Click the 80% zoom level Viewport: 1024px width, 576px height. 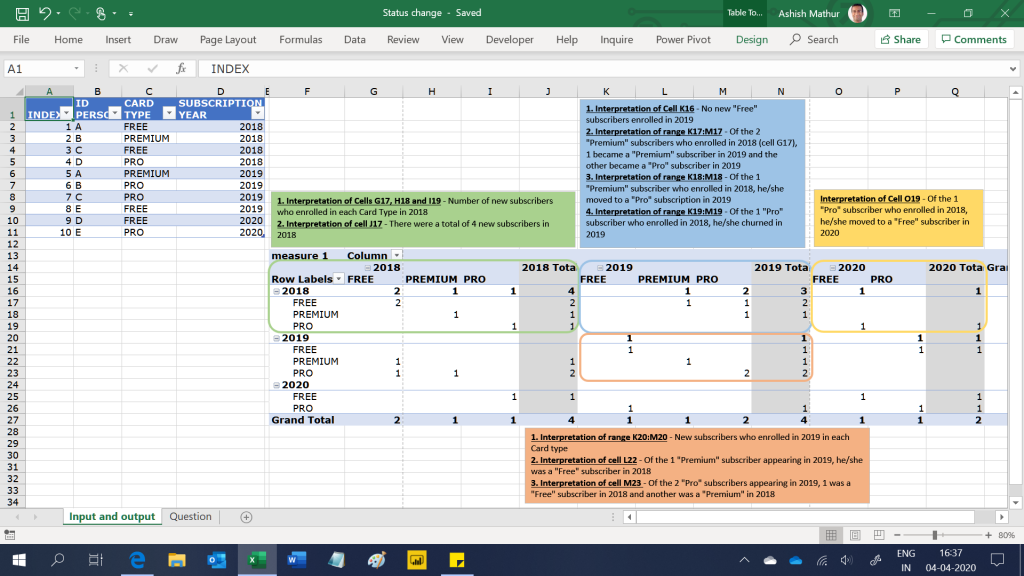click(x=1006, y=535)
